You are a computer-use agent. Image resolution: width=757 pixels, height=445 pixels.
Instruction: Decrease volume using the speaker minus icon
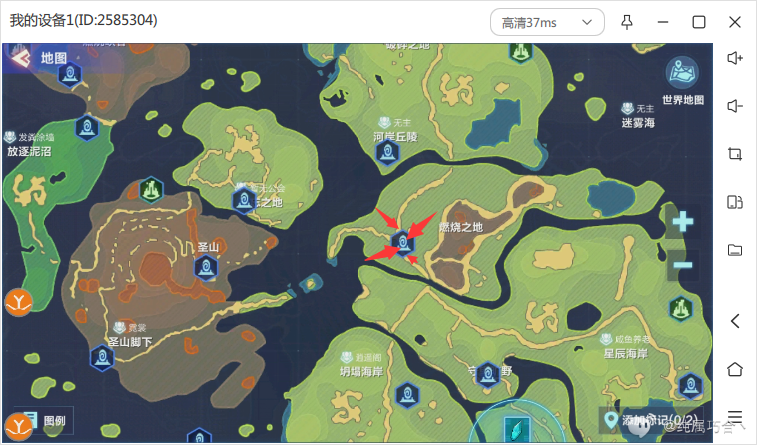tap(735, 106)
